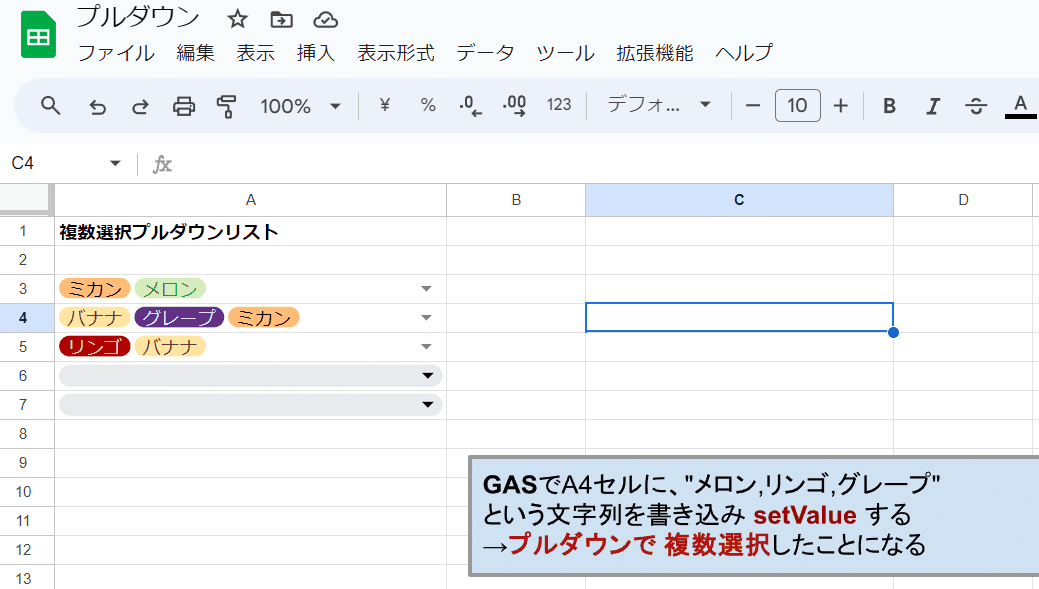1039x589 pixels.
Task: Open the ヘルプ menu
Action: coord(743,53)
